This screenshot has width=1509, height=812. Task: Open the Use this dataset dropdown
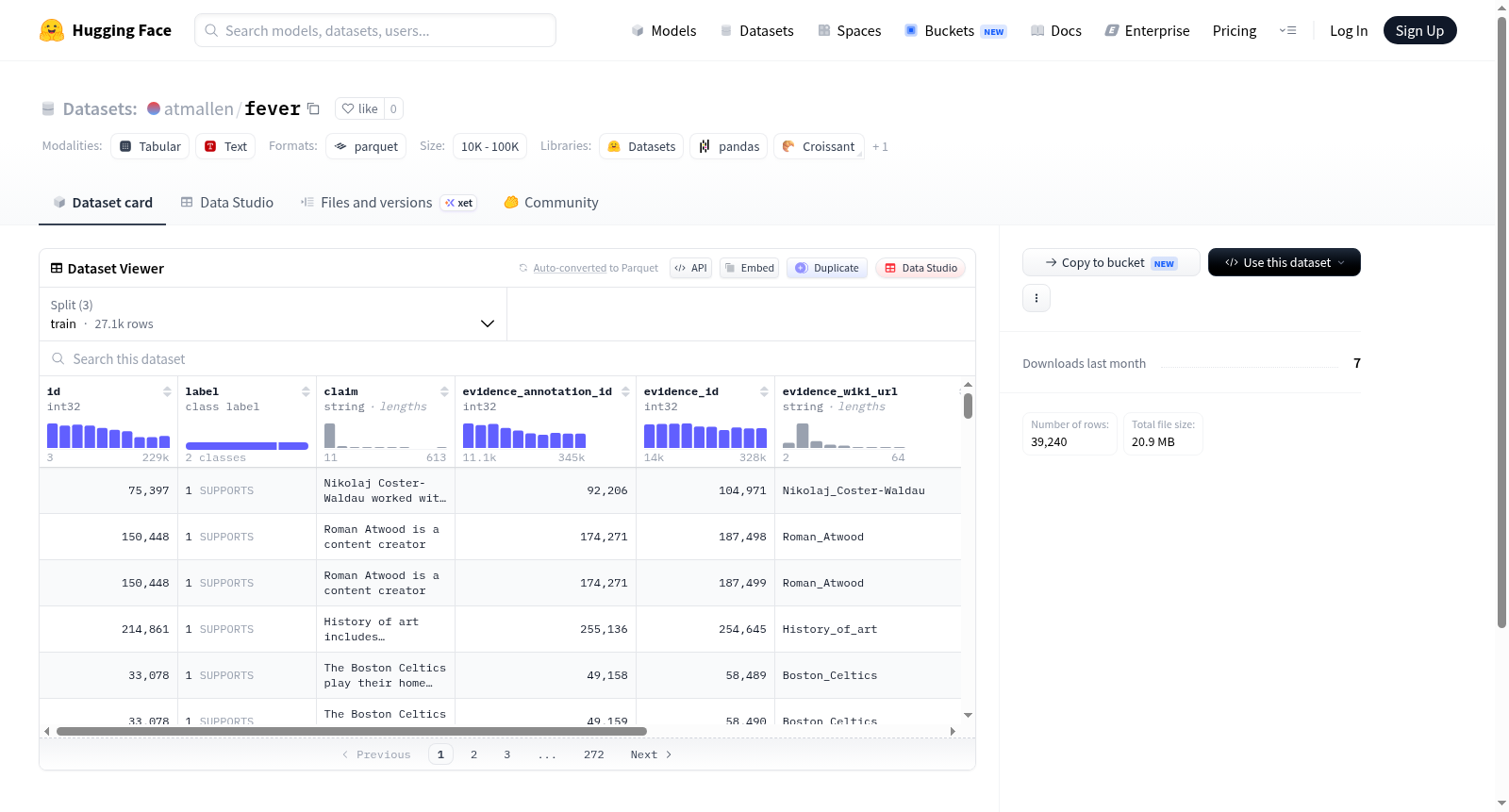(1285, 262)
